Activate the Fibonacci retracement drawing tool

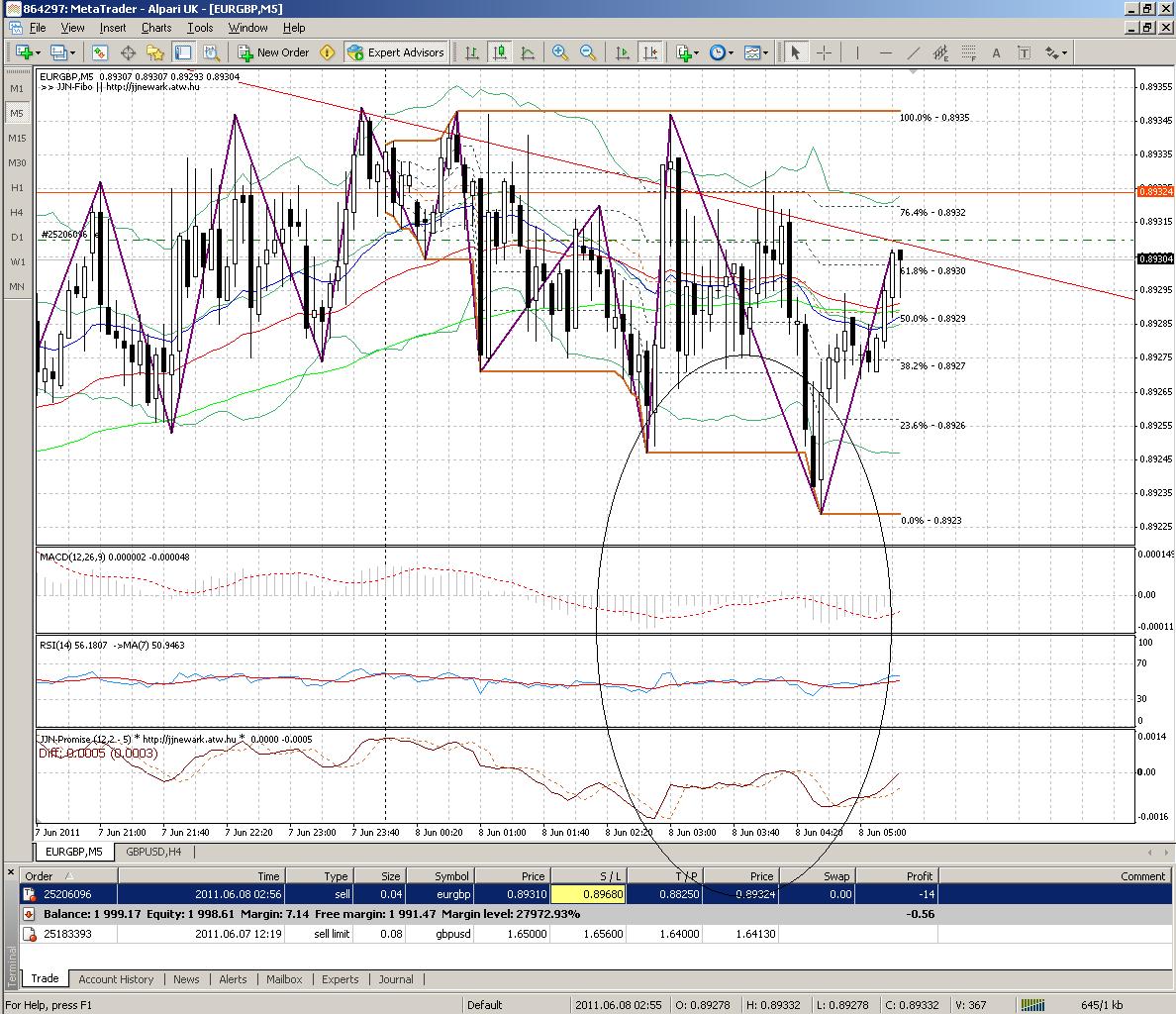click(x=967, y=52)
